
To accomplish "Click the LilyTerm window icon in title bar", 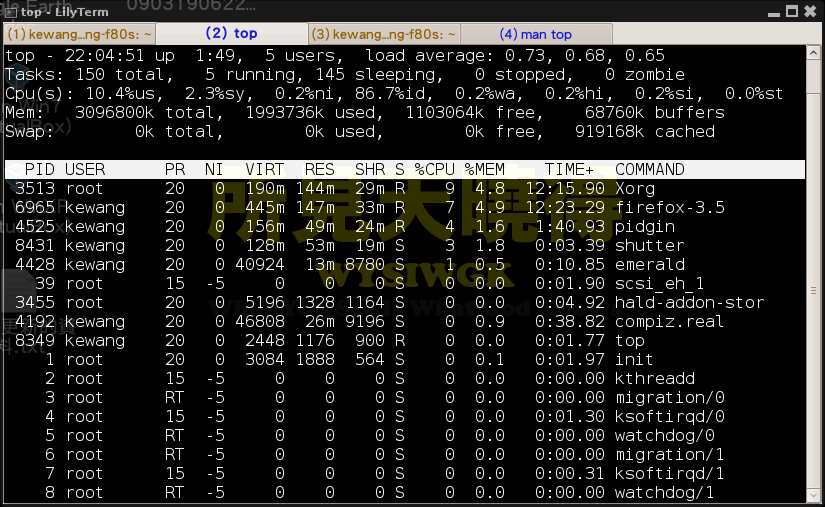I will (11, 12).
